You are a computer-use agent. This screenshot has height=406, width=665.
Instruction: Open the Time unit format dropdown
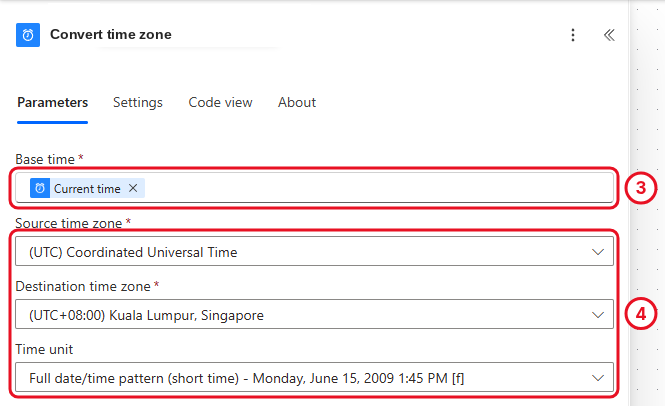314,377
